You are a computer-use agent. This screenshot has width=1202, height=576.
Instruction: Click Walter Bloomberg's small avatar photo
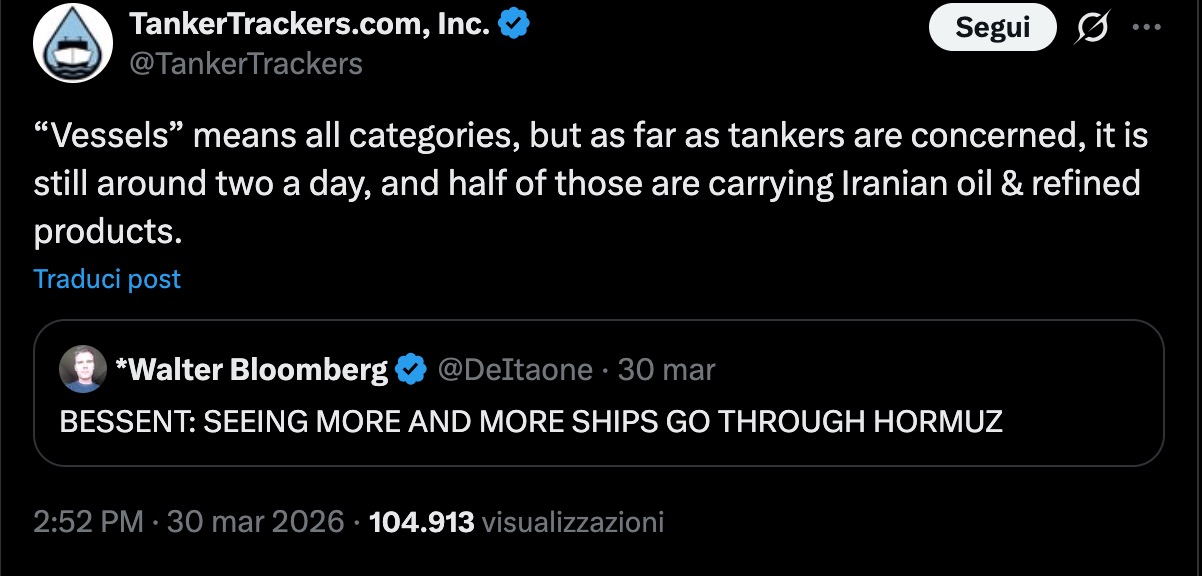click(82, 370)
